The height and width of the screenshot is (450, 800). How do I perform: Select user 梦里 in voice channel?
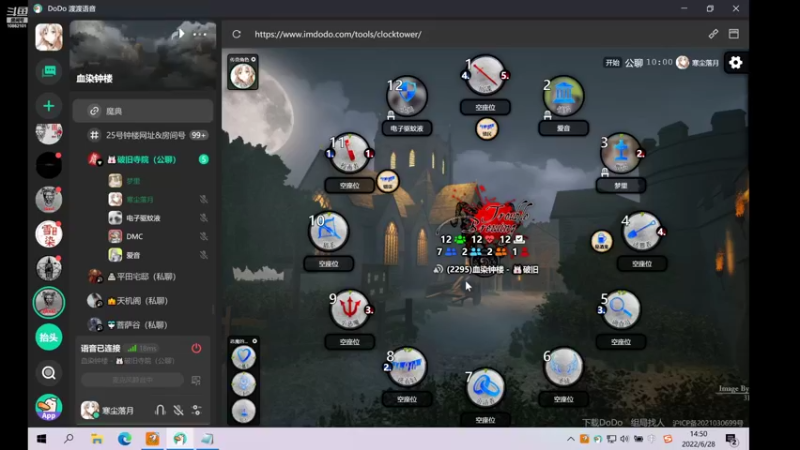pyautogui.click(x=125, y=181)
